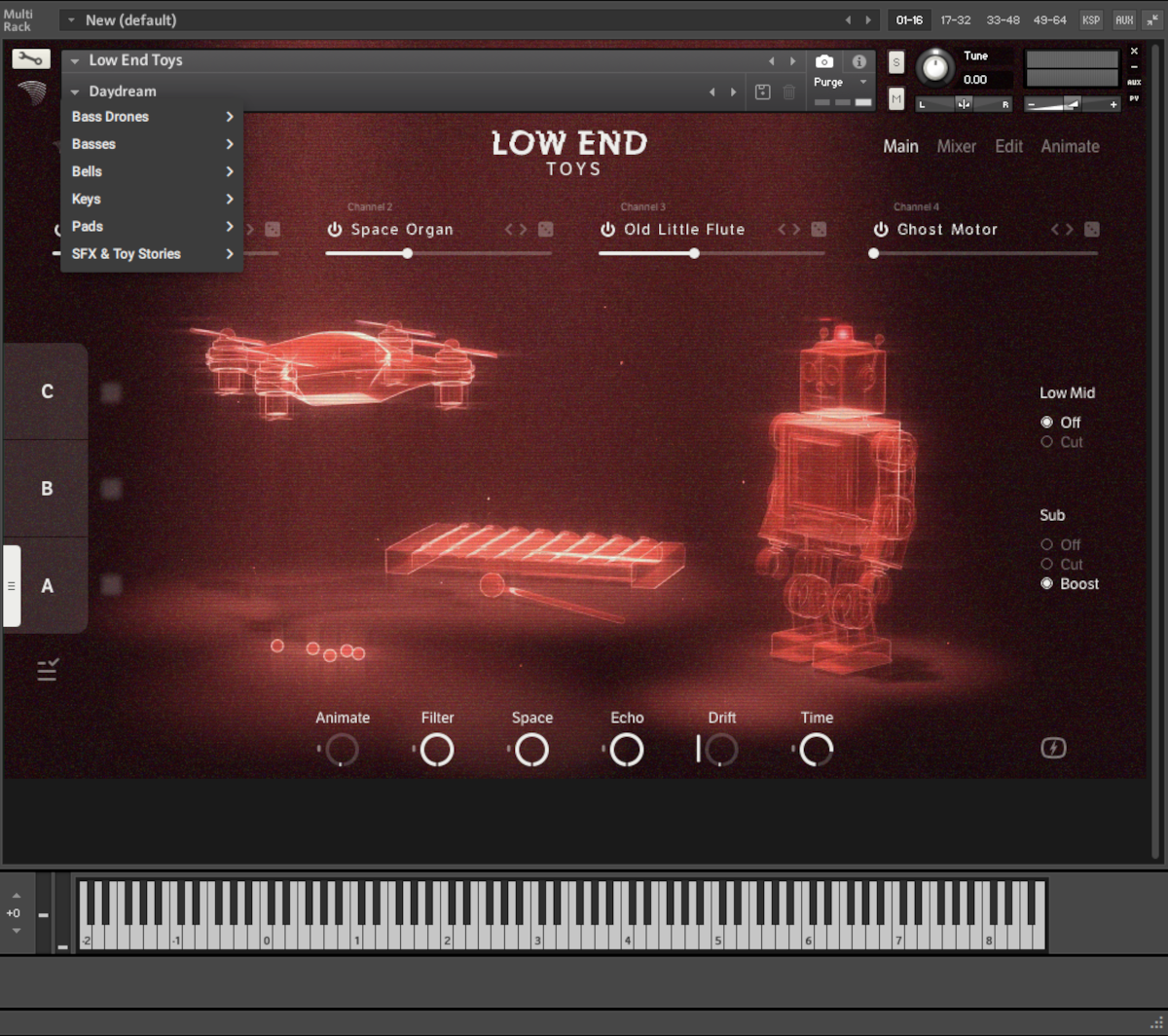Delete the snapshot using the trash icon
Screen dimensions: 1168x1036
pos(789,92)
